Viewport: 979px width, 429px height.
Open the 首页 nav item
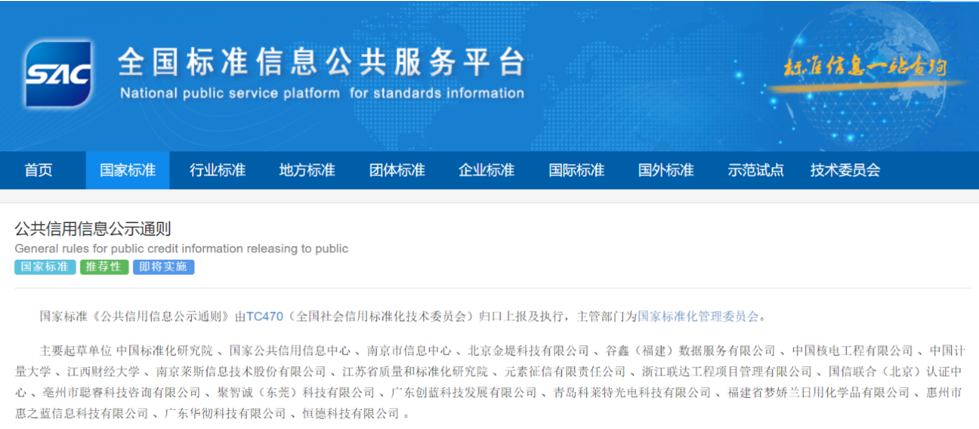tap(39, 170)
